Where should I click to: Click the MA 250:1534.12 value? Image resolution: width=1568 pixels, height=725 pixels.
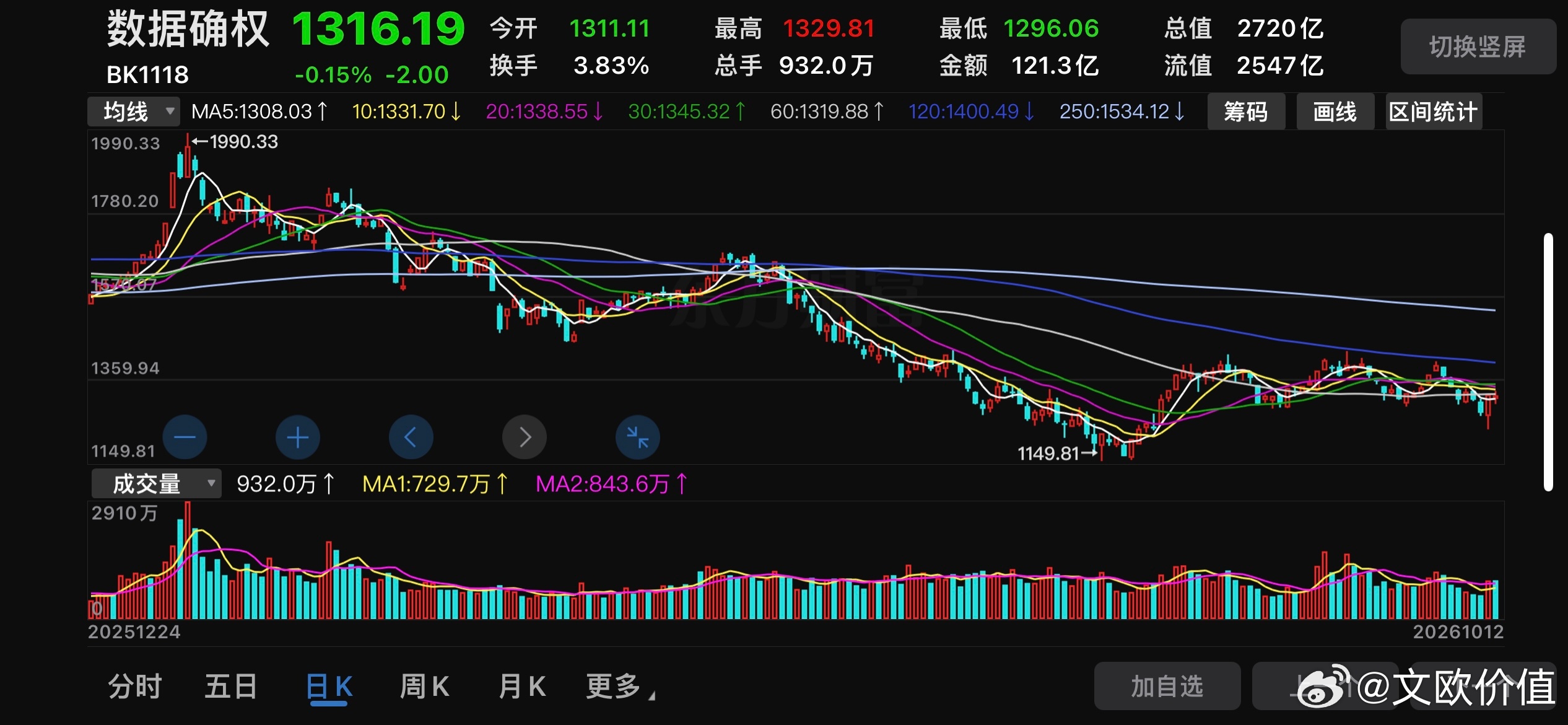[x=1122, y=112]
